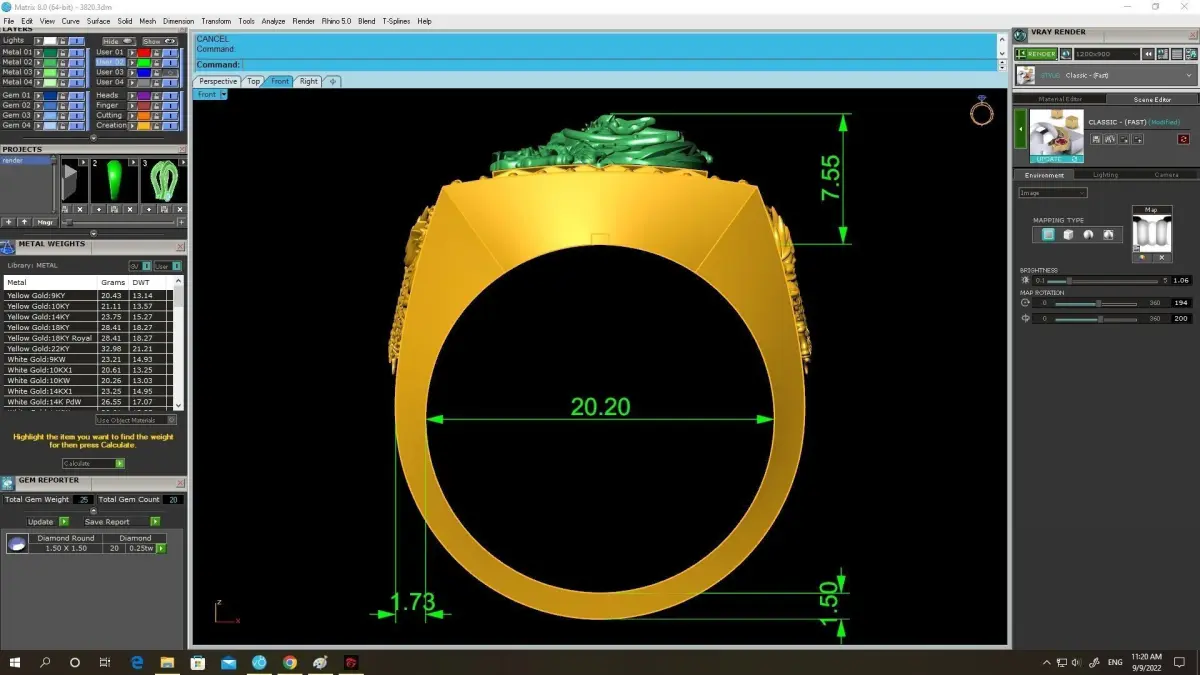Toggle visibility of the User 03 layer
This screenshot has width=1200, height=675.
pyautogui.click(x=171, y=73)
